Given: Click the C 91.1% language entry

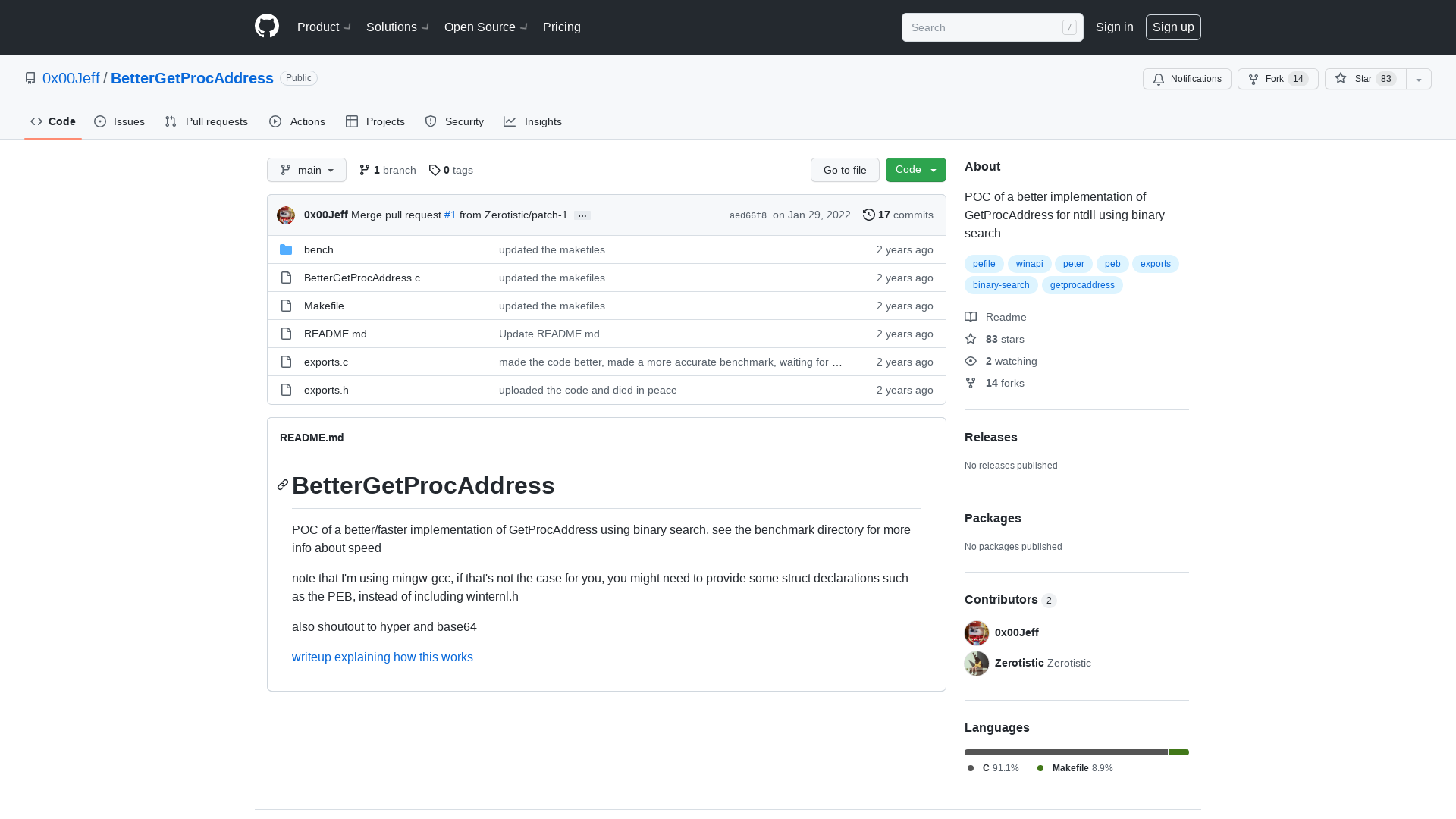Looking at the screenshot, I should pyautogui.click(x=993, y=768).
